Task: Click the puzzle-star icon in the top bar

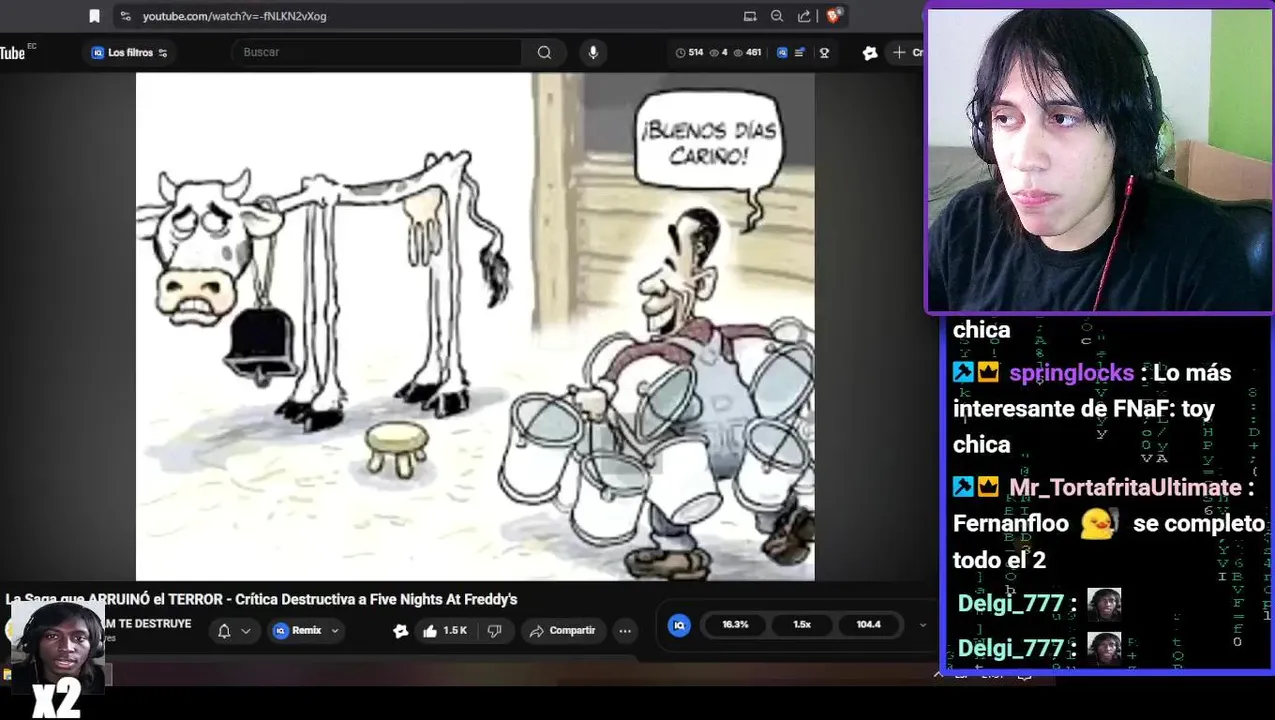Action: (870, 52)
